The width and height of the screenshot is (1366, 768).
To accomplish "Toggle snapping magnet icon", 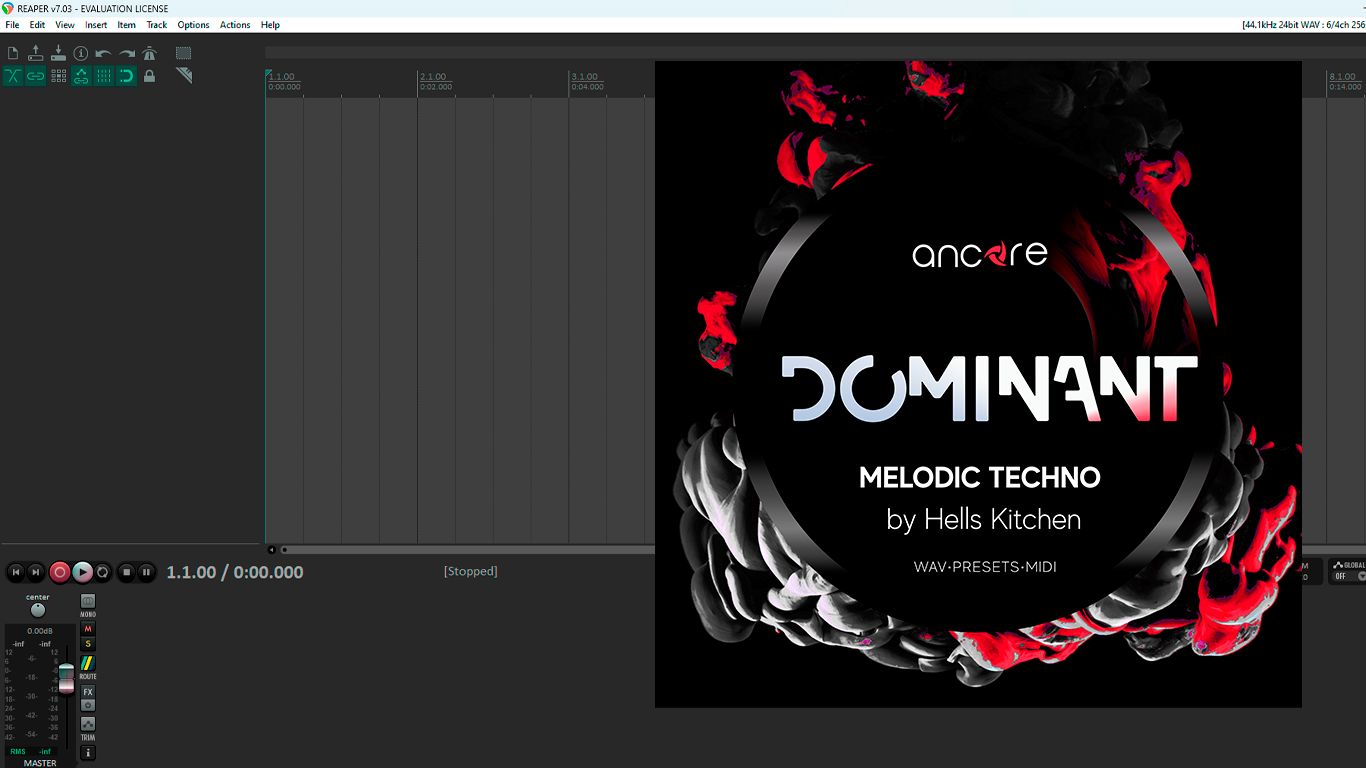I will point(127,76).
